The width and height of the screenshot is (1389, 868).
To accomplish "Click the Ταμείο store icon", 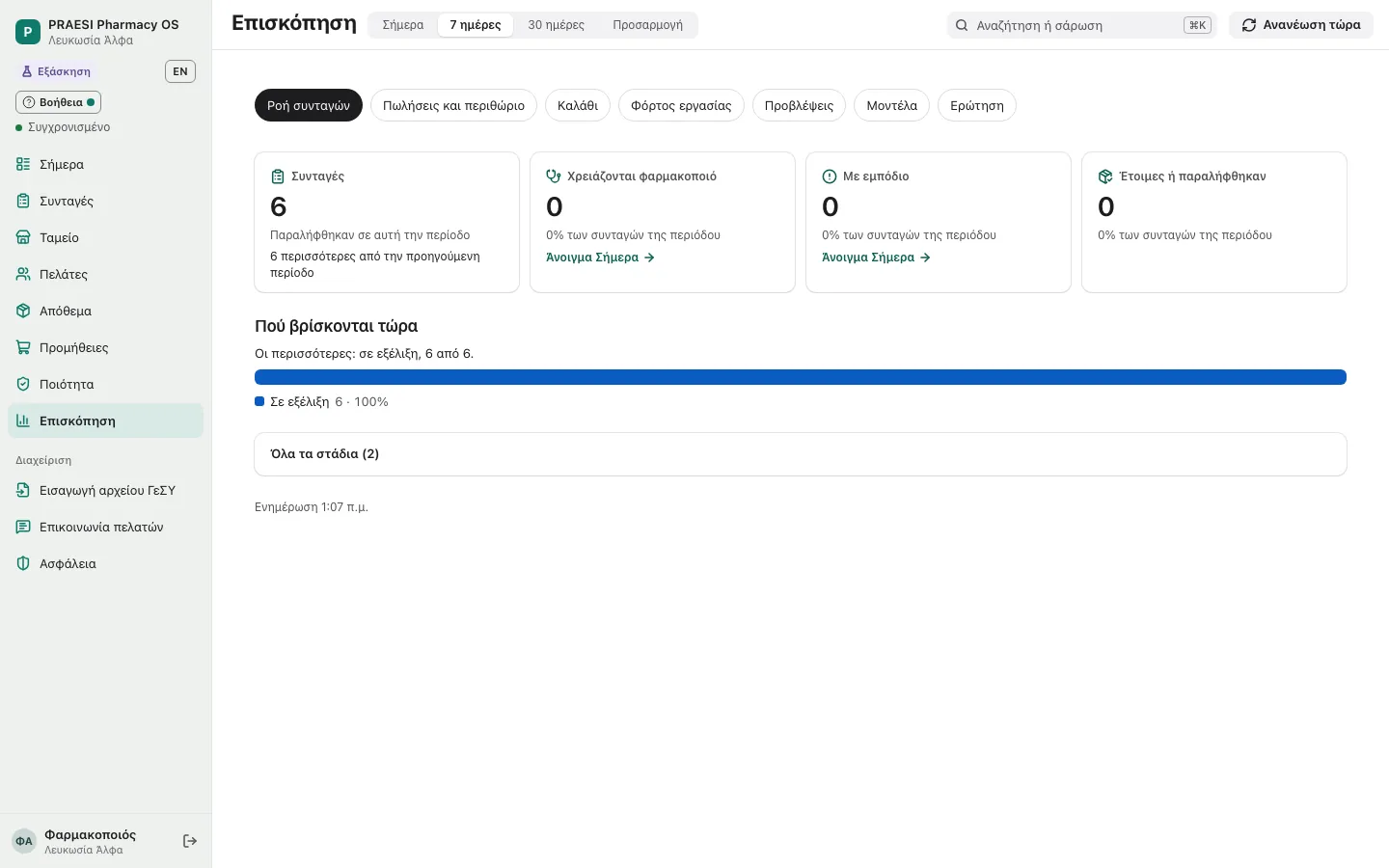I will click(x=23, y=237).
